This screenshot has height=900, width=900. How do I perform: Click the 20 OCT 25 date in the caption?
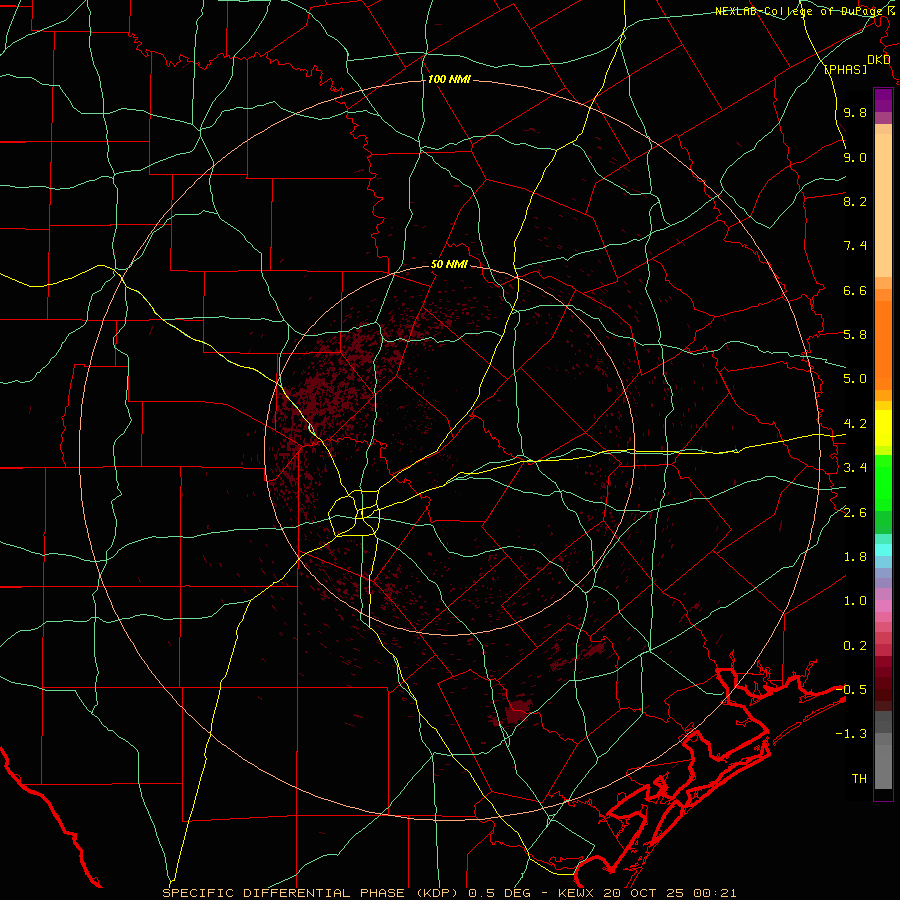(645, 893)
